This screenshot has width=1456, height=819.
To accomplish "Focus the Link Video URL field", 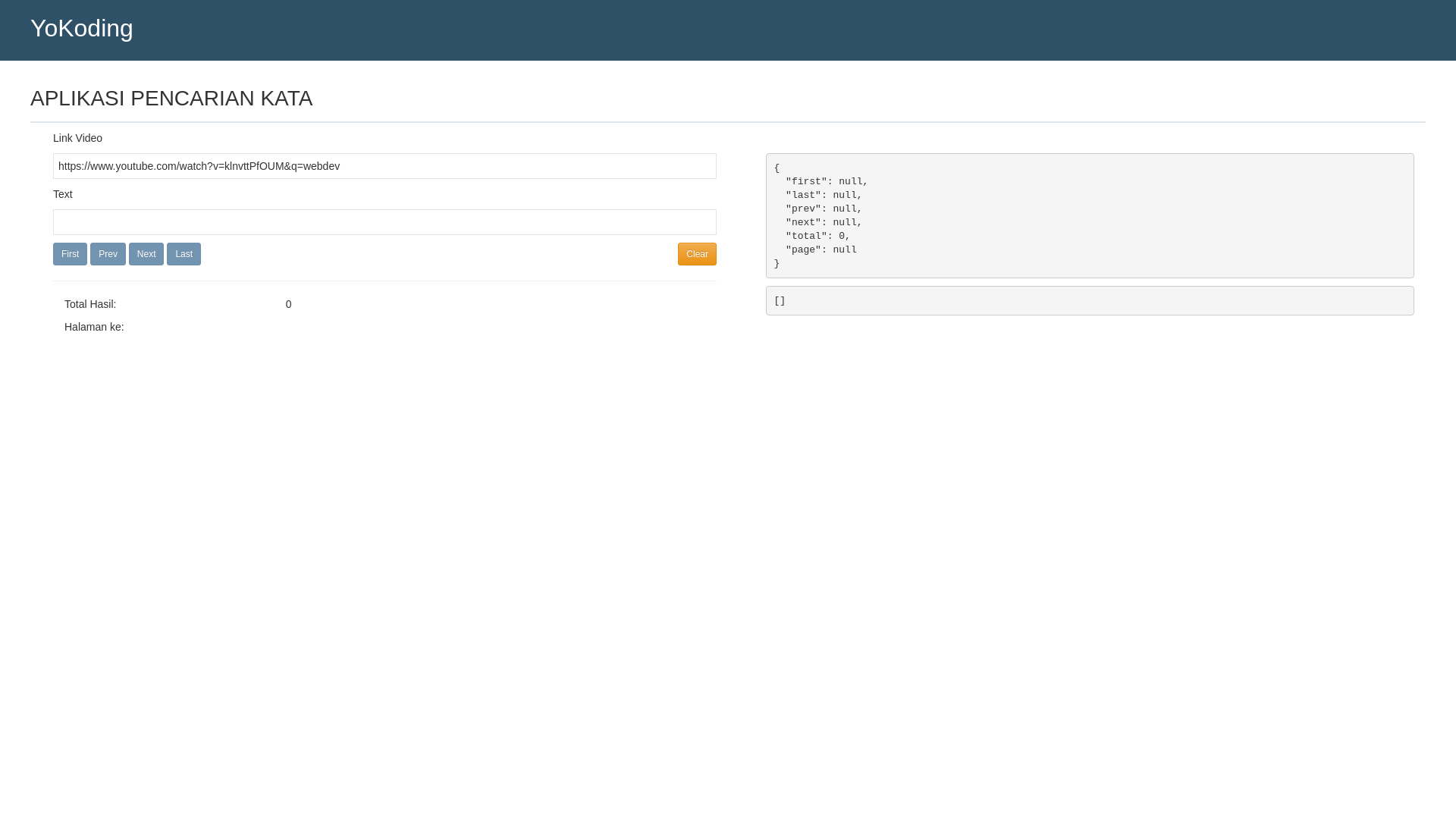I will tap(384, 166).
